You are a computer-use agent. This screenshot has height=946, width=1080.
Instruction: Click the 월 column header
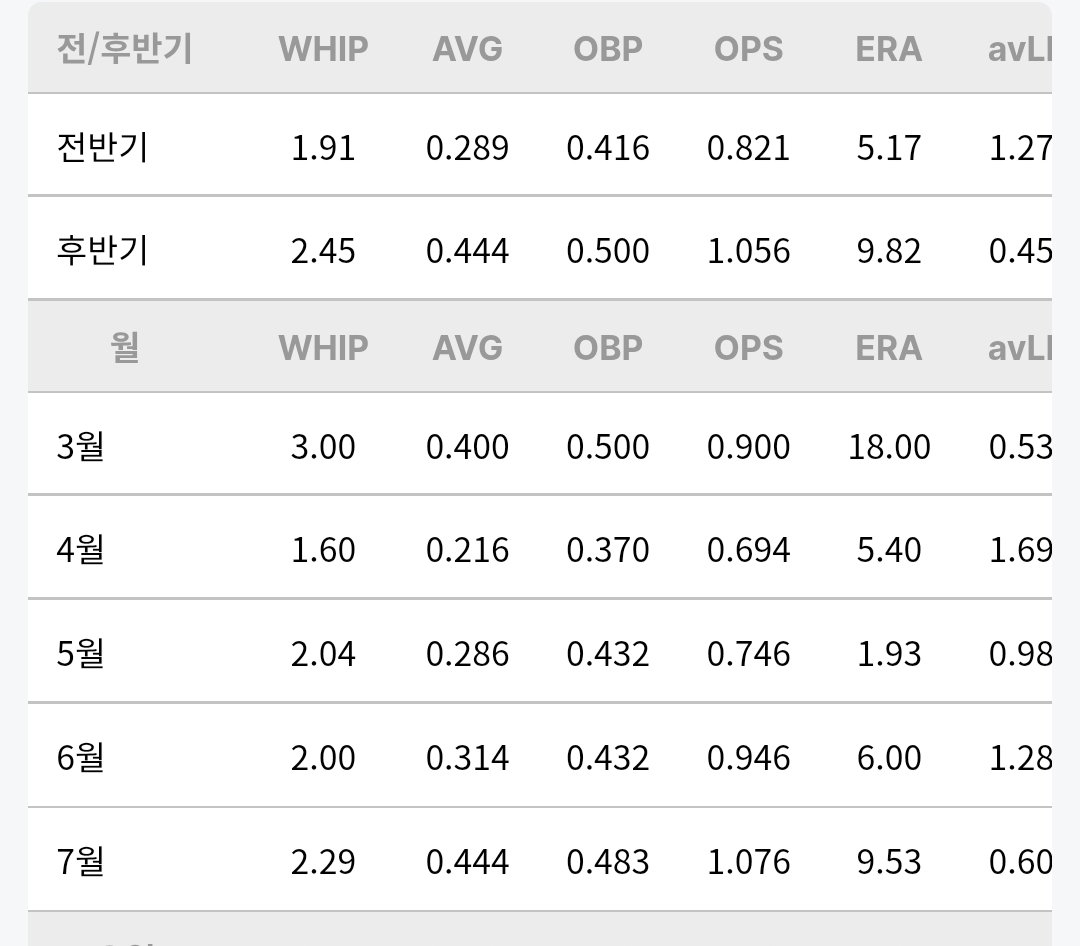point(125,347)
